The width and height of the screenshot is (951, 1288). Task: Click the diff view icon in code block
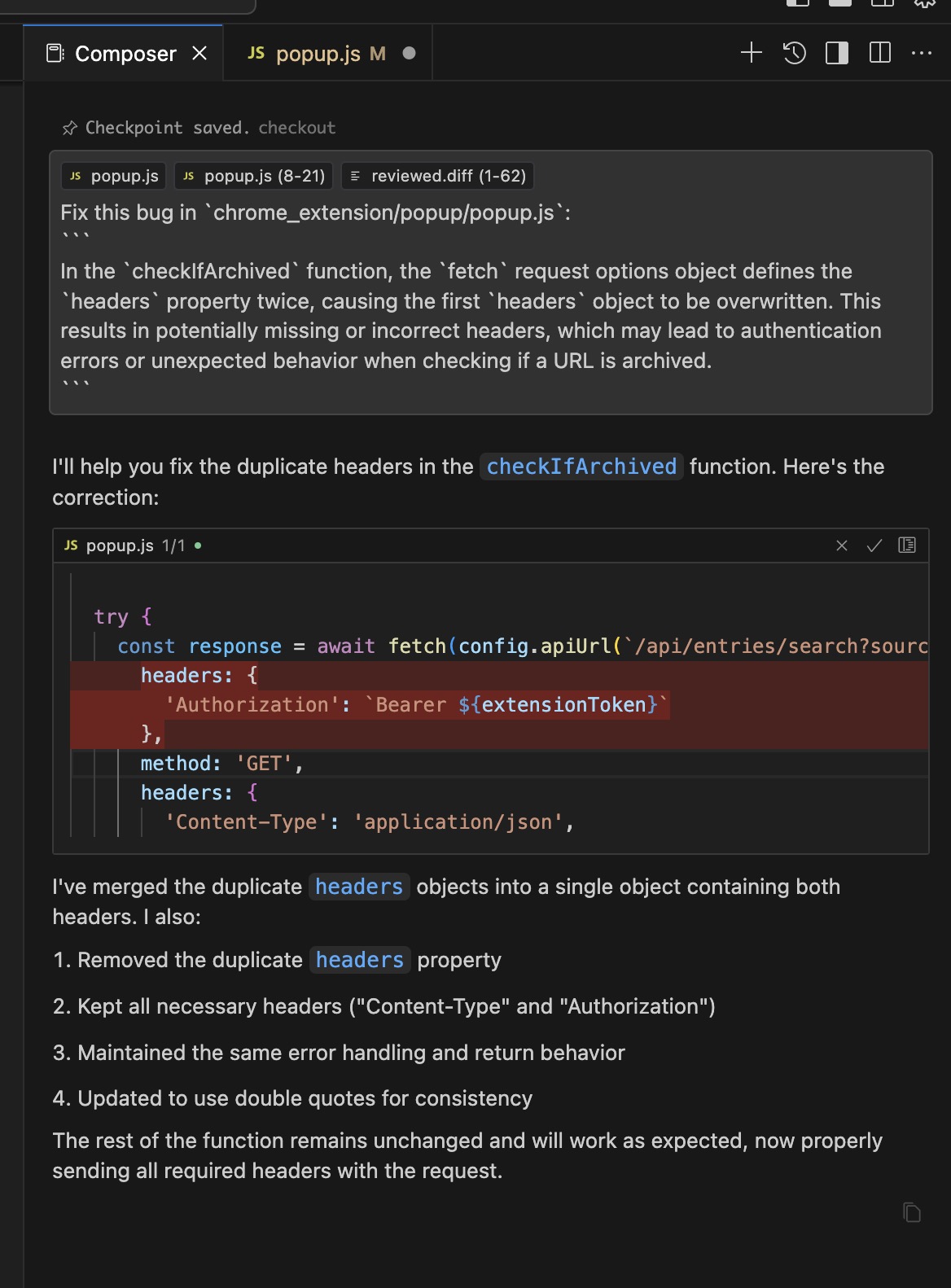(x=907, y=545)
